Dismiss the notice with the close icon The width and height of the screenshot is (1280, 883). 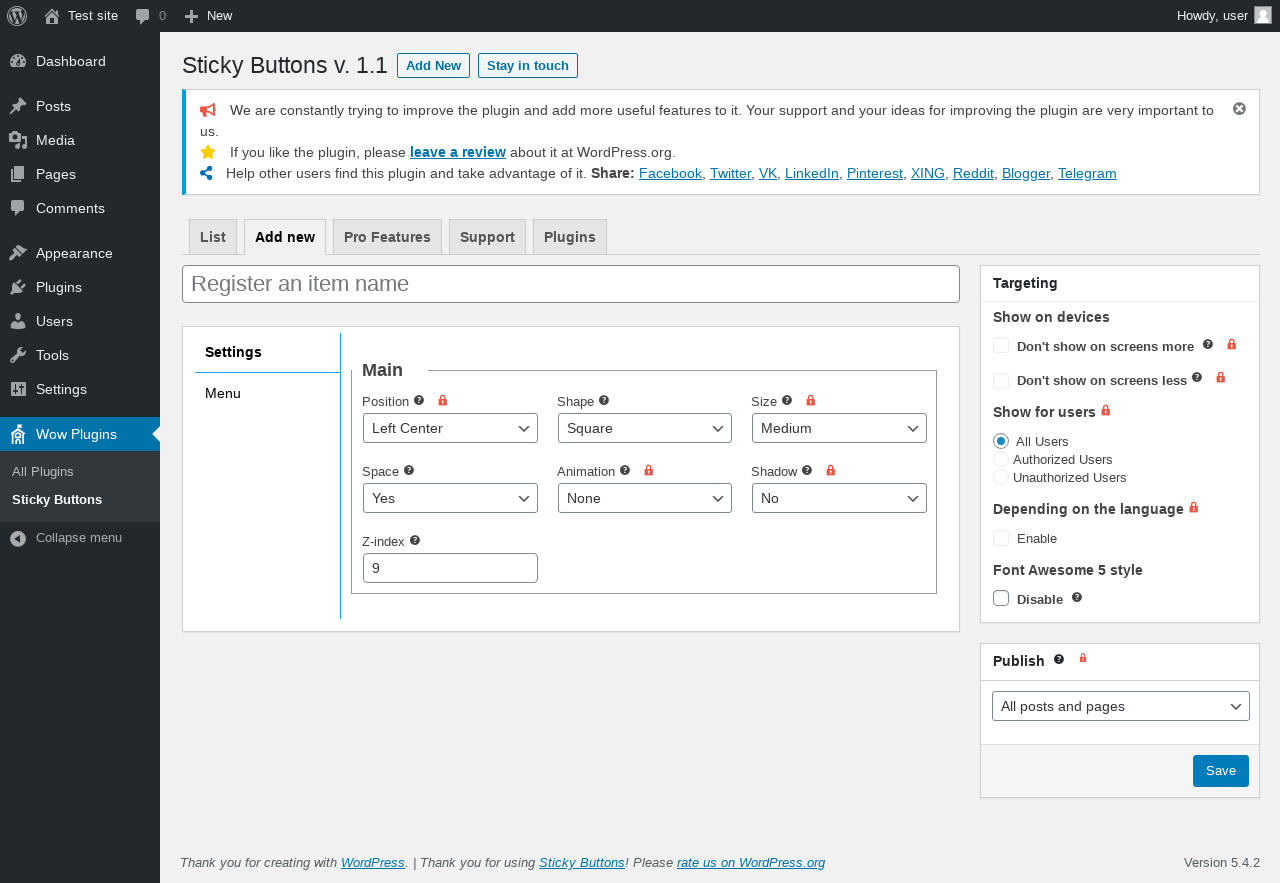[1239, 108]
